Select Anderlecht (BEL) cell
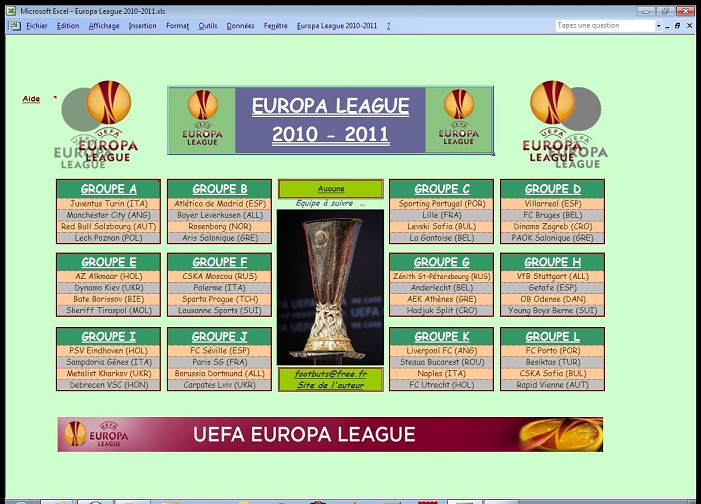 tap(442, 288)
